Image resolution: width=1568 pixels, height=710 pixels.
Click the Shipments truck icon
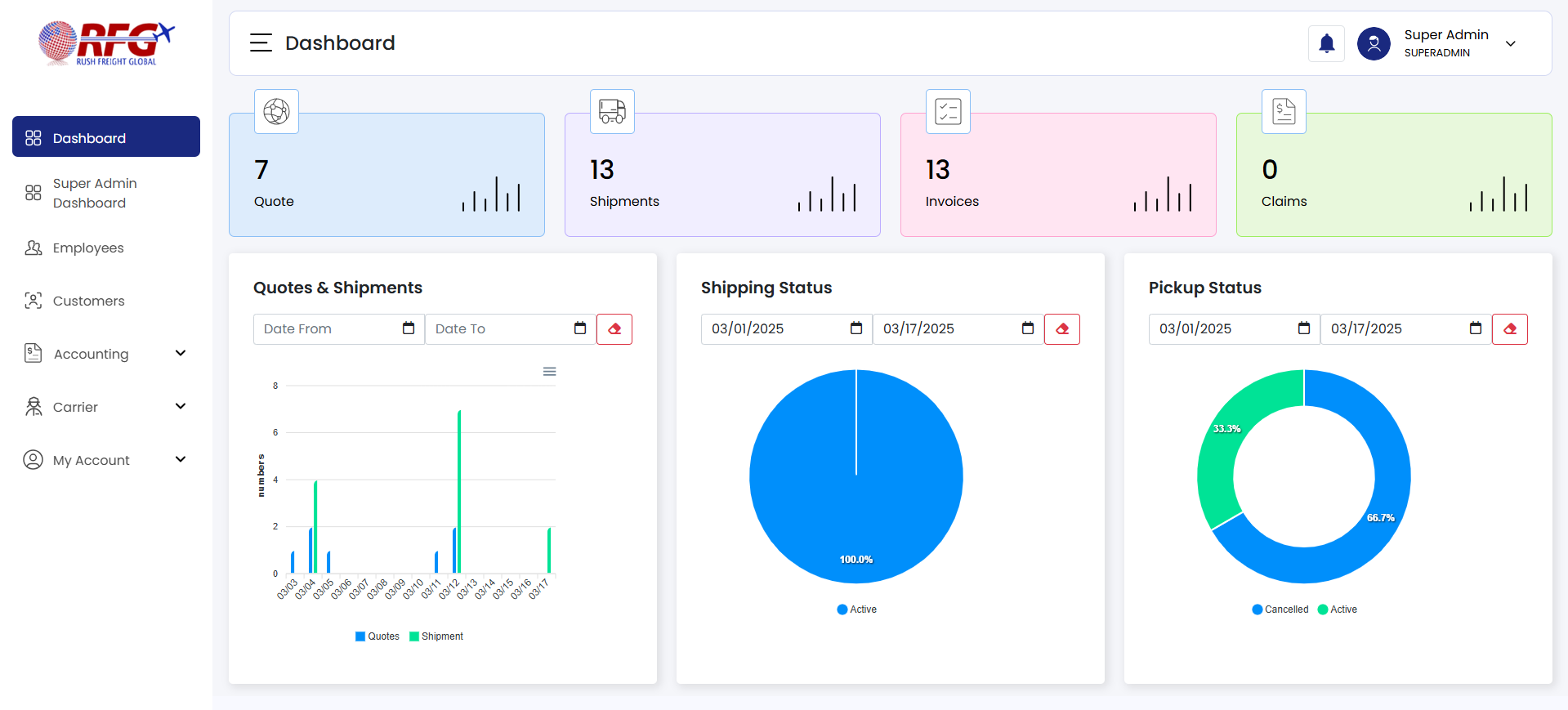click(x=612, y=111)
